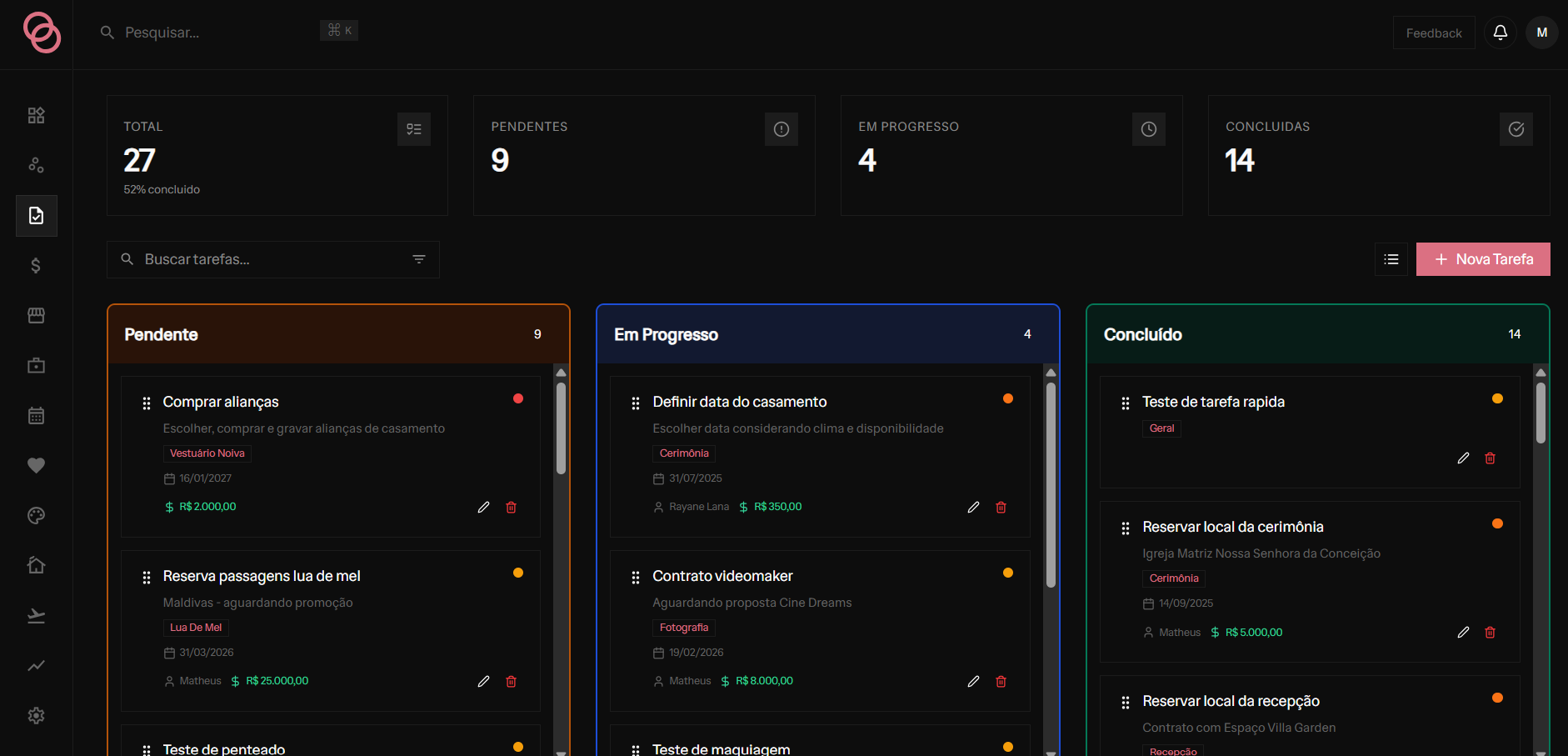The height and width of the screenshot is (756, 1568).
Task: Open the heart icon in sidebar
Action: [36, 465]
